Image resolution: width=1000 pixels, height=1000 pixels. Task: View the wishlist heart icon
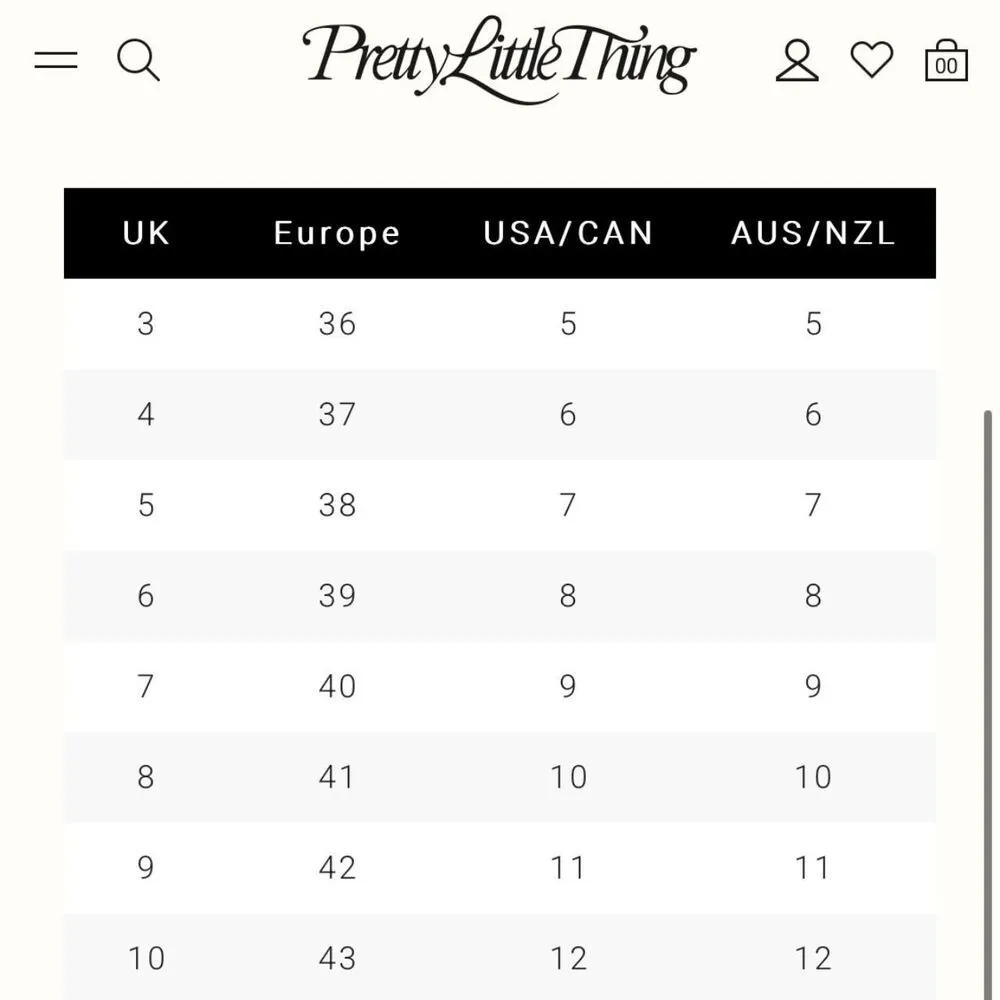tap(872, 60)
